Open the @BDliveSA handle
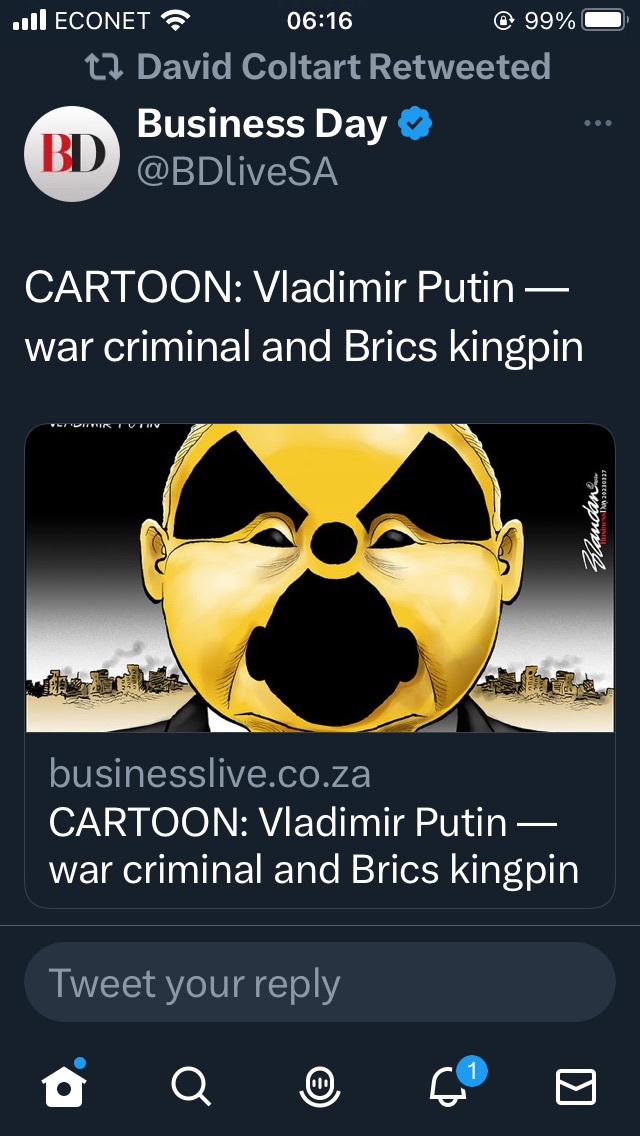Image resolution: width=640 pixels, height=1136 pixels. tap(238, 172)
